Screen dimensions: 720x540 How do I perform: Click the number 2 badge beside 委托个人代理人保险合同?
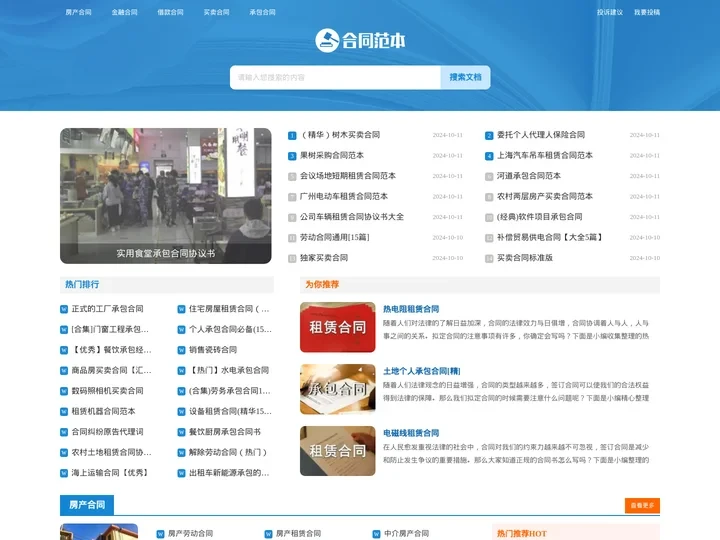click(489, 135)
